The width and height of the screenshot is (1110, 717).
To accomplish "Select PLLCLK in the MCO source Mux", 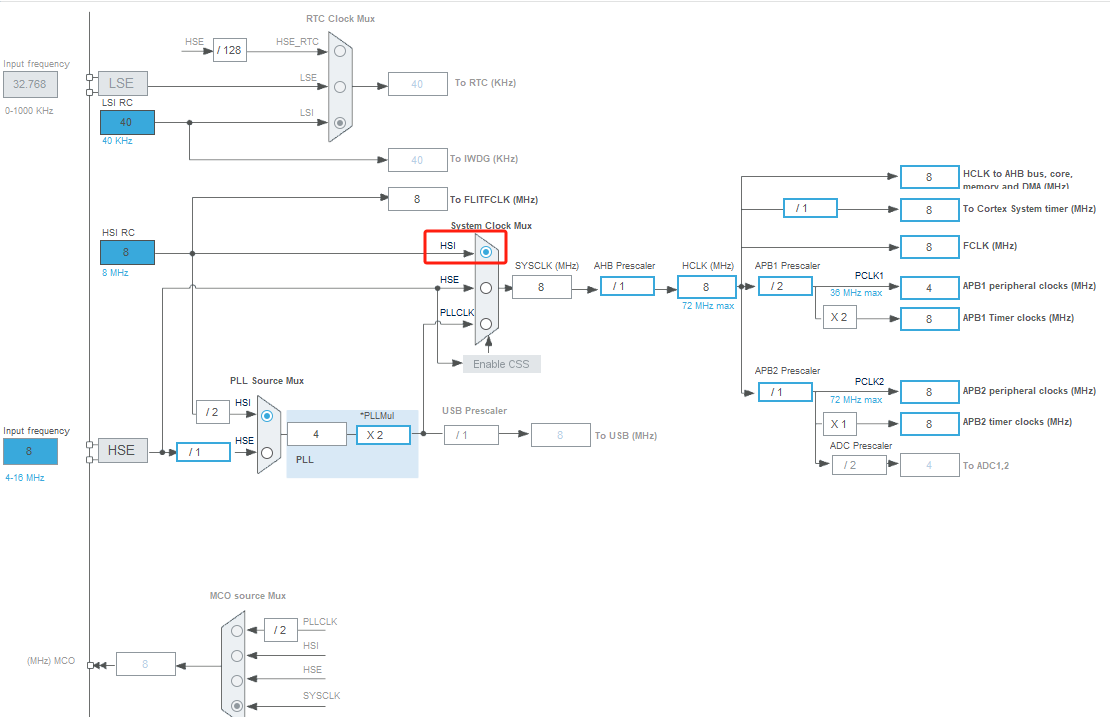I will 236,631.
